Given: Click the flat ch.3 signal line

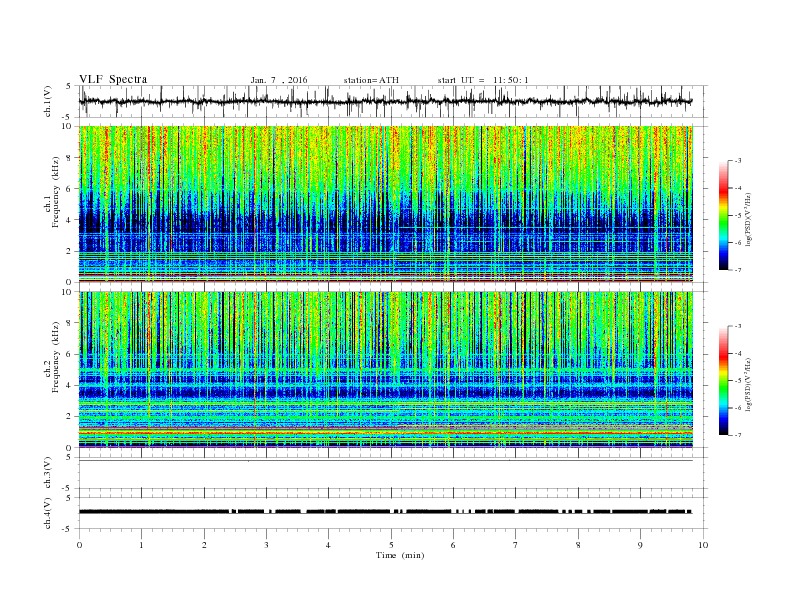Looking at the screenshot, I should pyautogui.click(x=386, y=460).
